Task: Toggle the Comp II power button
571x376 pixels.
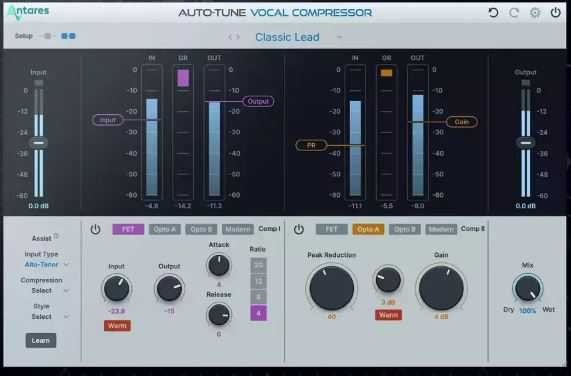Action: tap(299, 229)
